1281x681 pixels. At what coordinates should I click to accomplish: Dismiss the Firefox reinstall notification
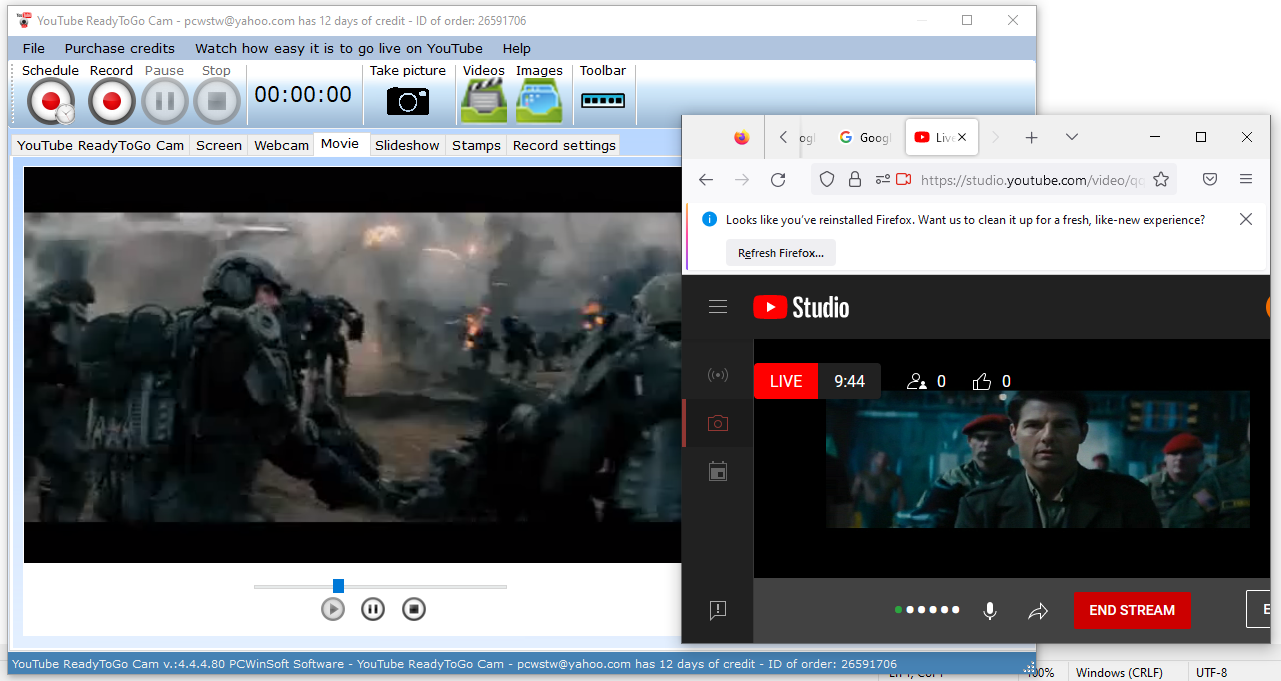point(1246,219)
